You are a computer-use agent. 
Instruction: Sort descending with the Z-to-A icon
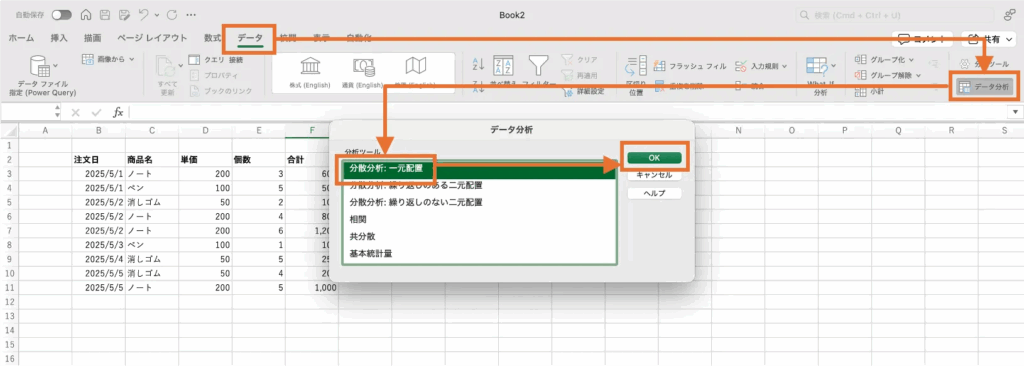click(x=478, y=86)
